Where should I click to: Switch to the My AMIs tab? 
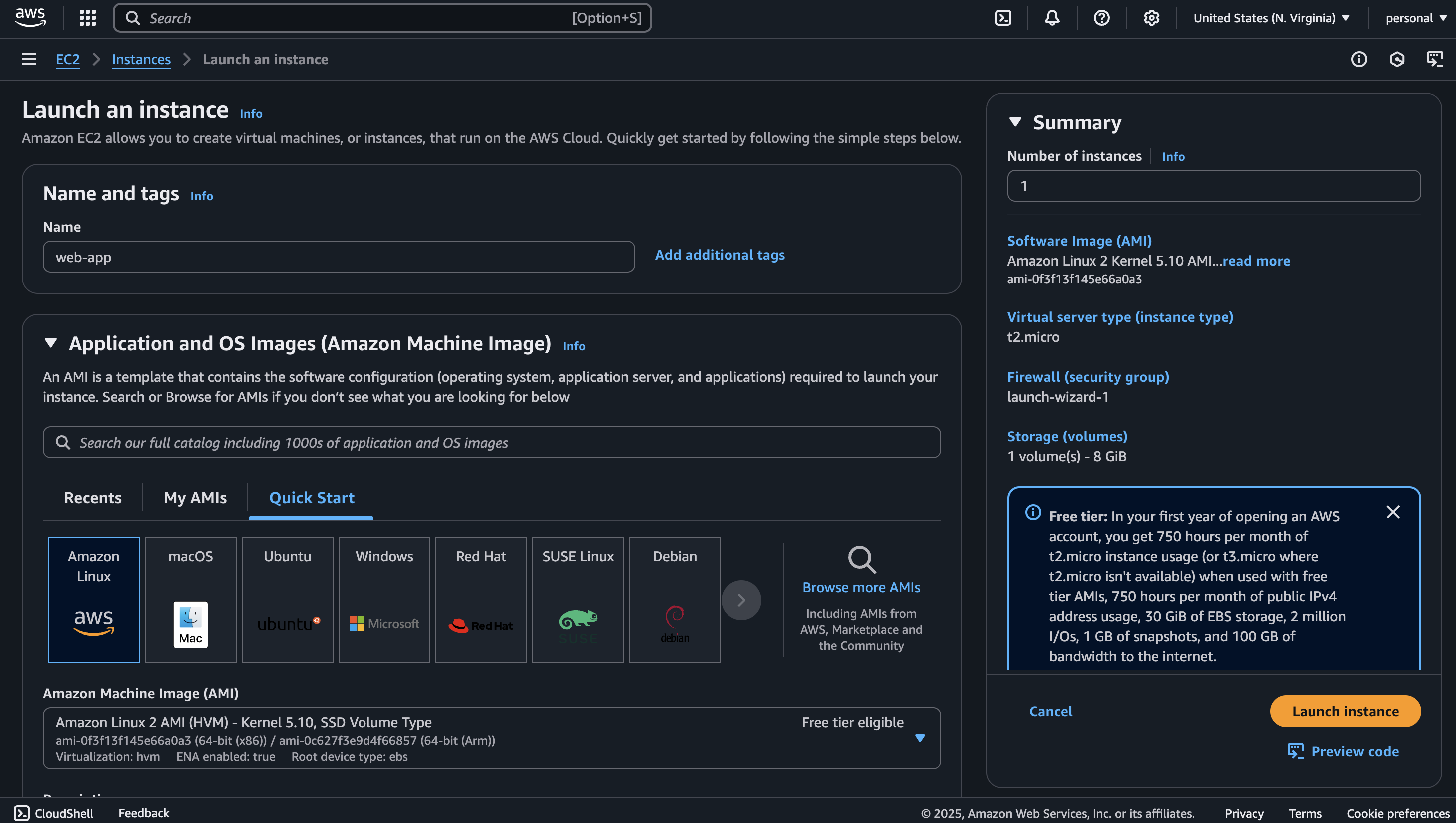[x=195, y=498]
